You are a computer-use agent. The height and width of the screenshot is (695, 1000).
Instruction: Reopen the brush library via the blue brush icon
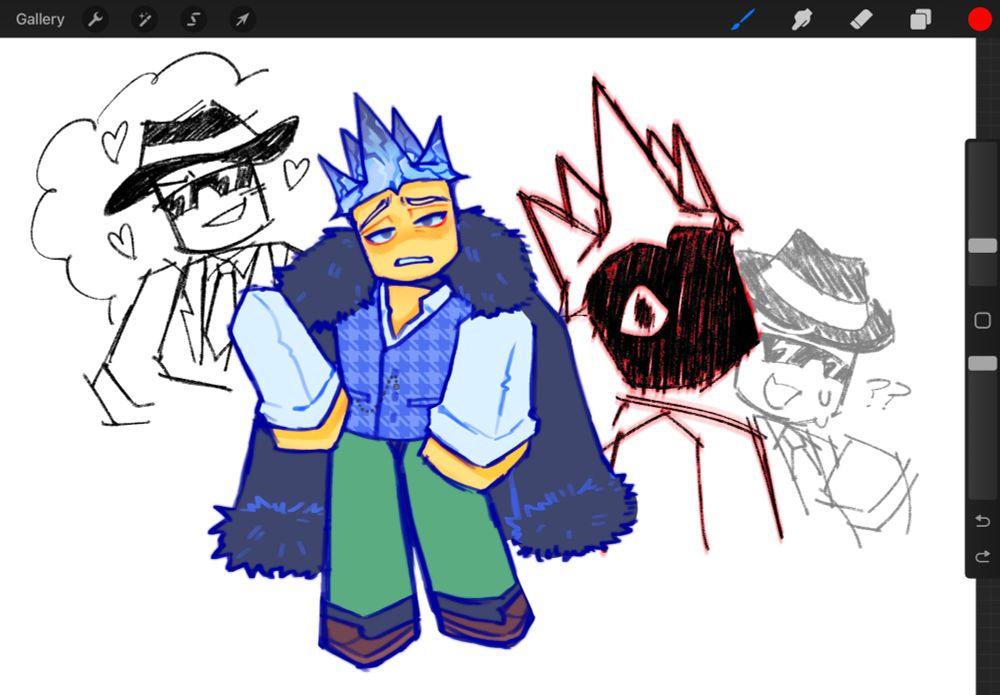coord(742,19)
